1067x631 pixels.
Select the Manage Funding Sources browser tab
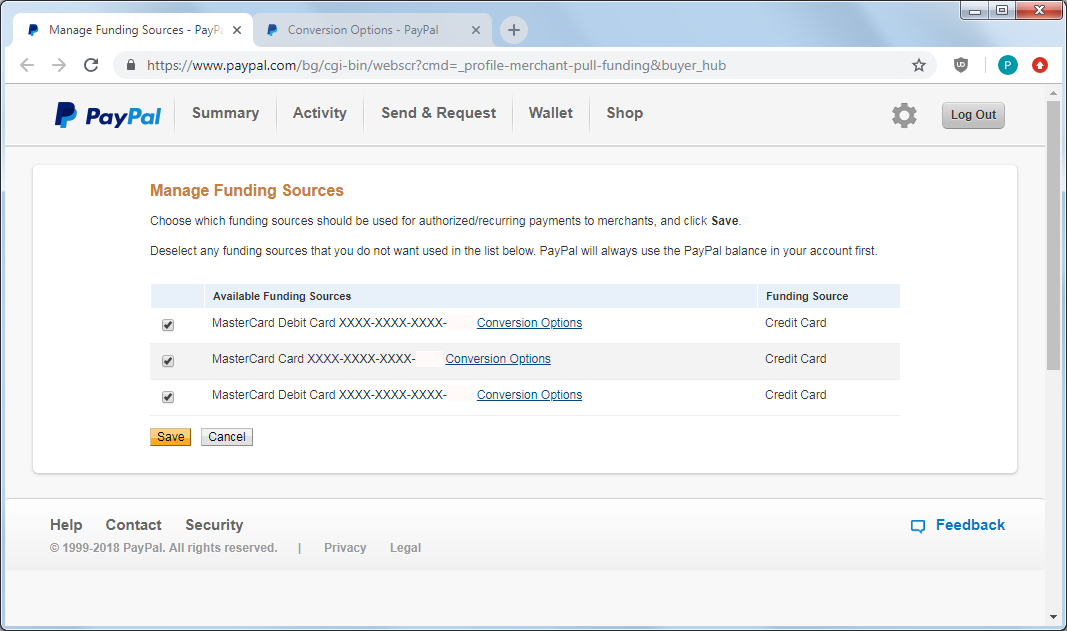click(133, 30)
